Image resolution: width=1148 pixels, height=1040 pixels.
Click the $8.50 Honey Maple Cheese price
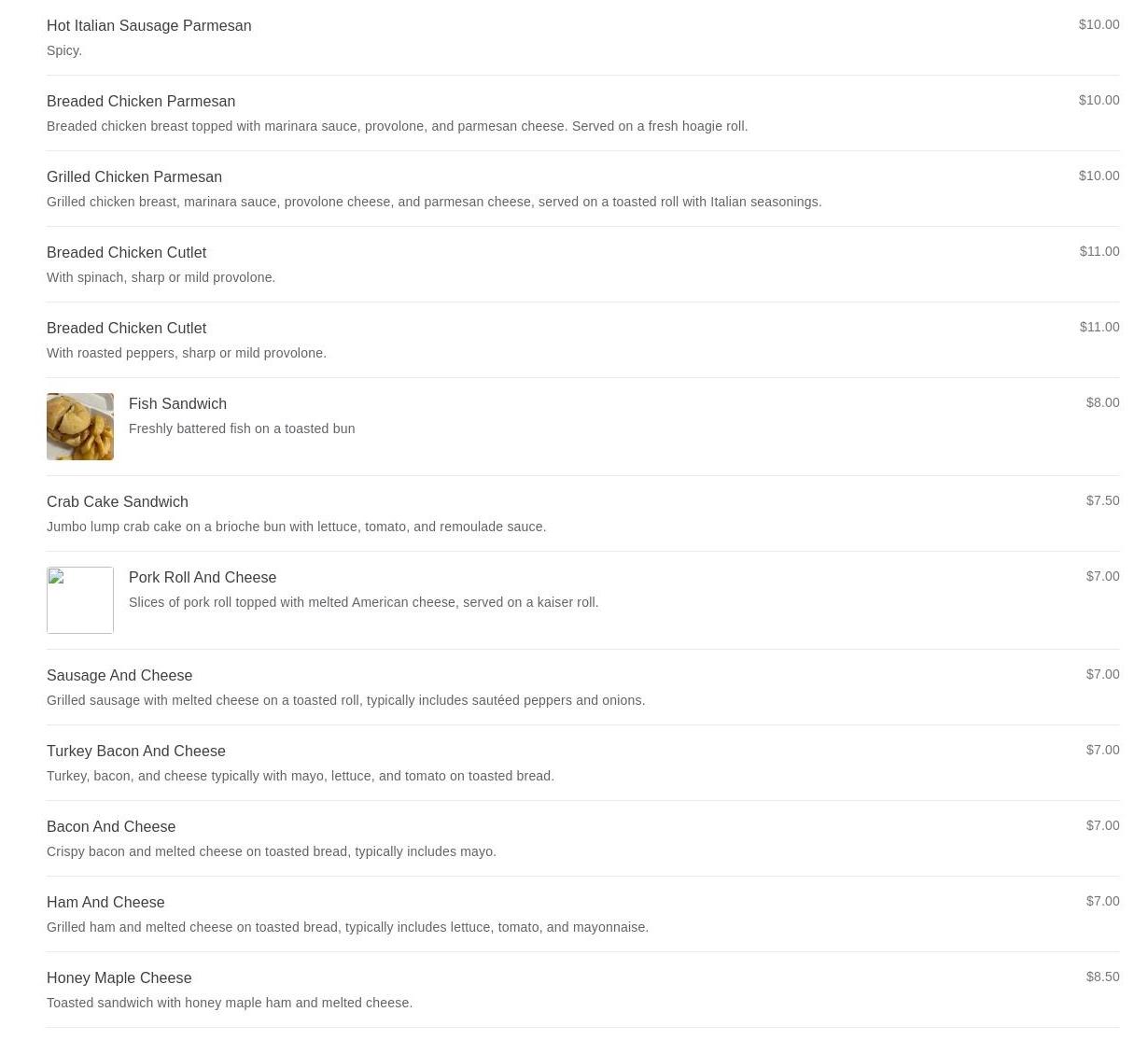[x=1102, y=977]
